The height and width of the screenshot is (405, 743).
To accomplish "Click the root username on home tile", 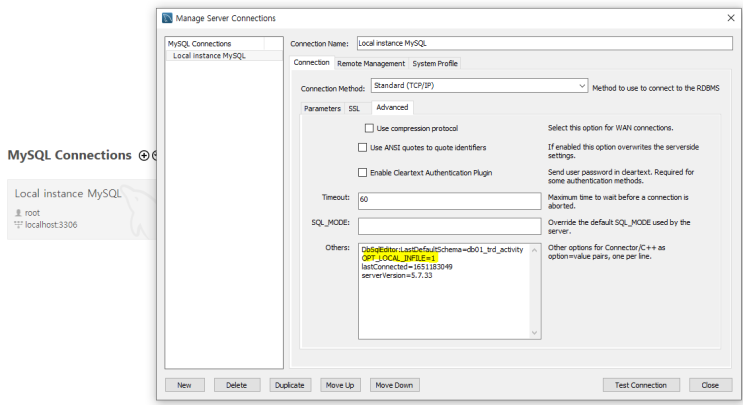I will pyautogui.click(x=32, y=213).
